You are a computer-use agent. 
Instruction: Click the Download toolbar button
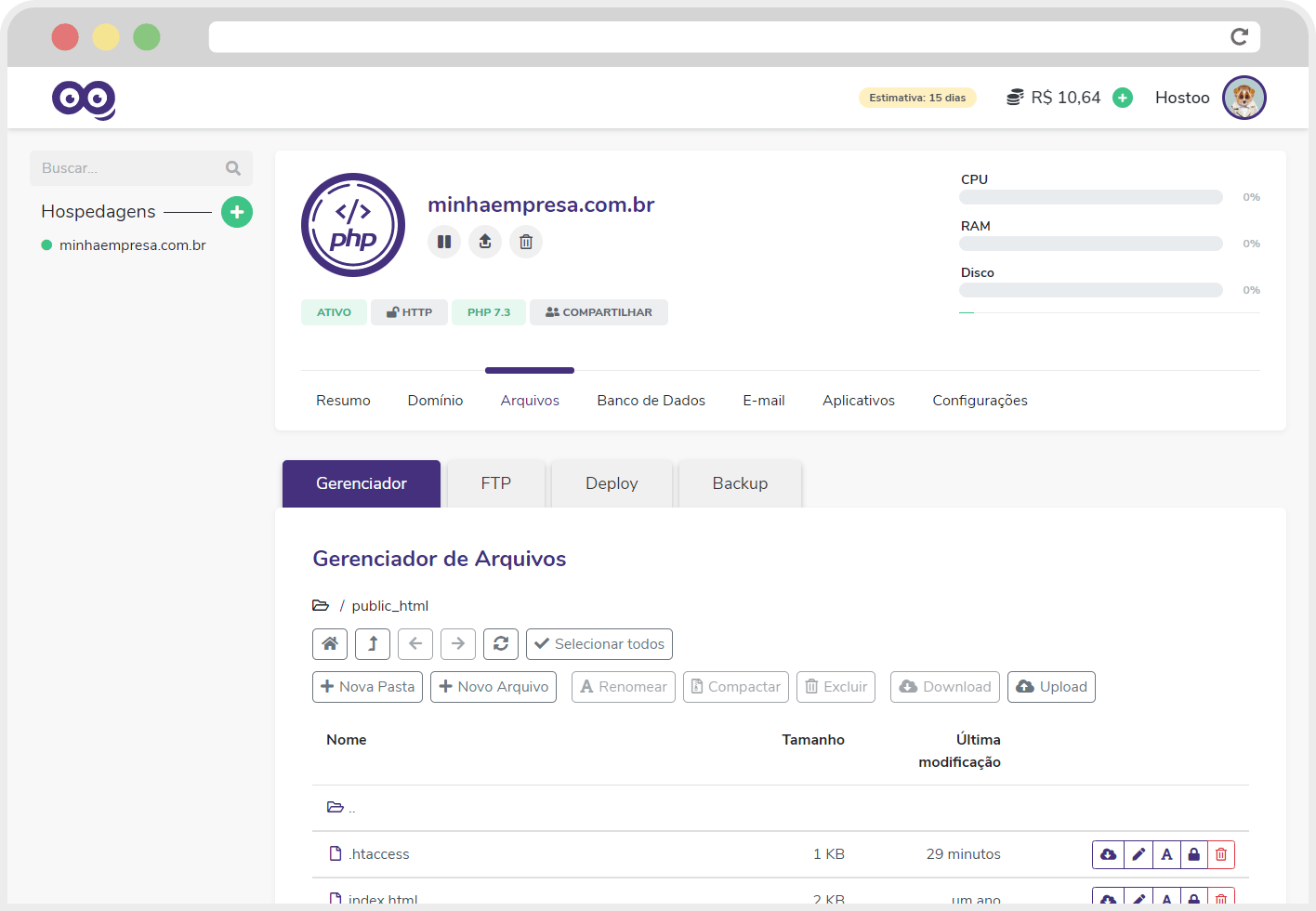pos(945,687)
